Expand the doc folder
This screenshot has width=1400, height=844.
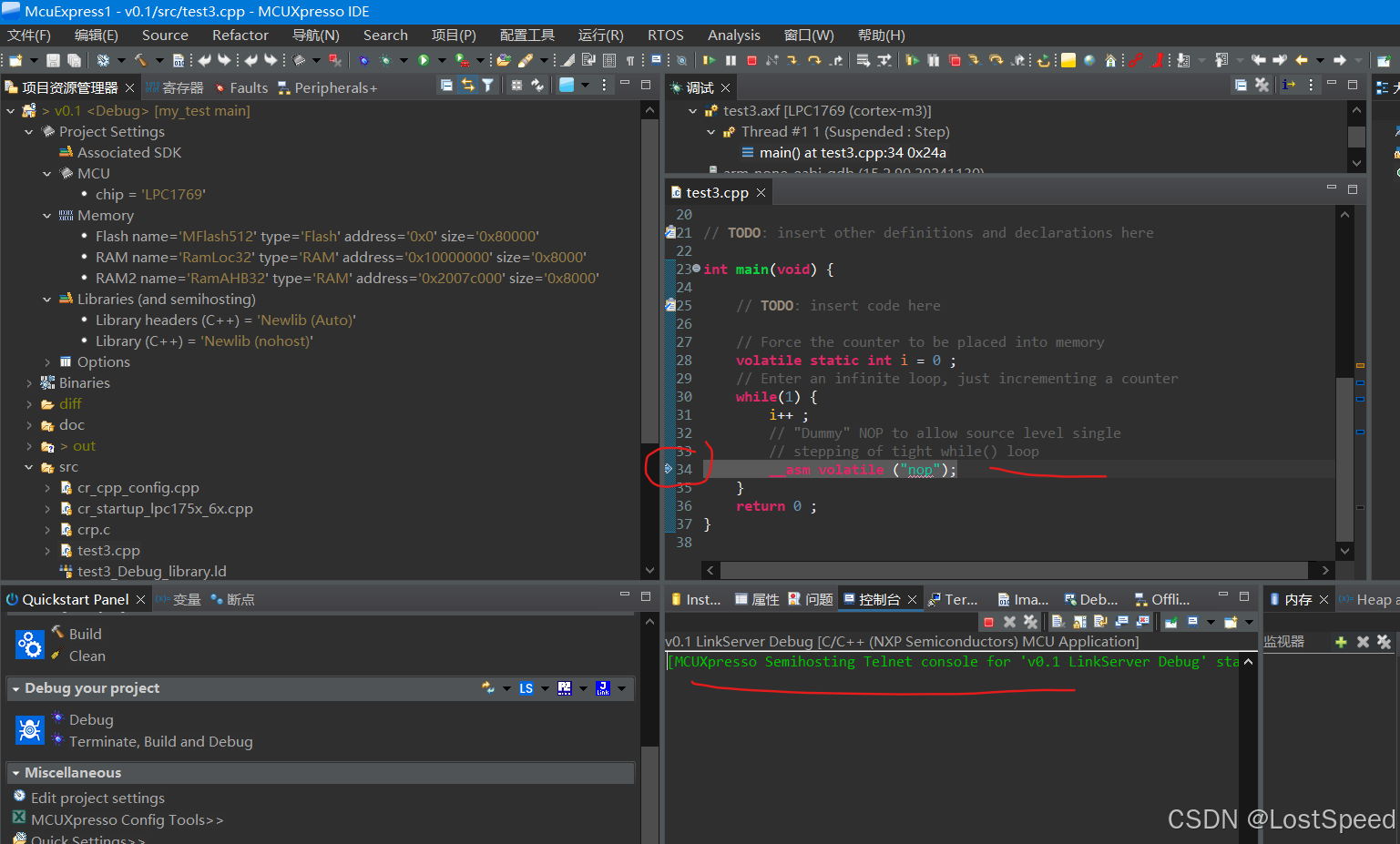(28, 425)
